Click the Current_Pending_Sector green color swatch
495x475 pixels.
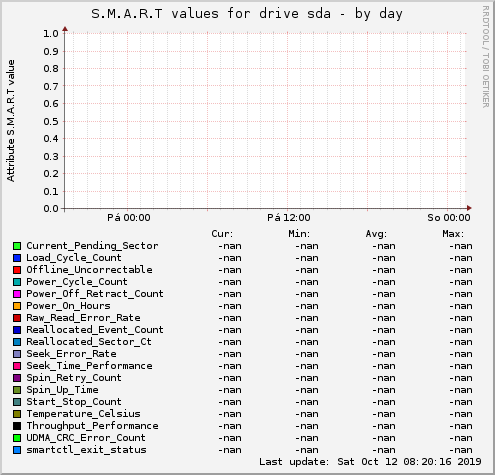[x=17, y=246]
